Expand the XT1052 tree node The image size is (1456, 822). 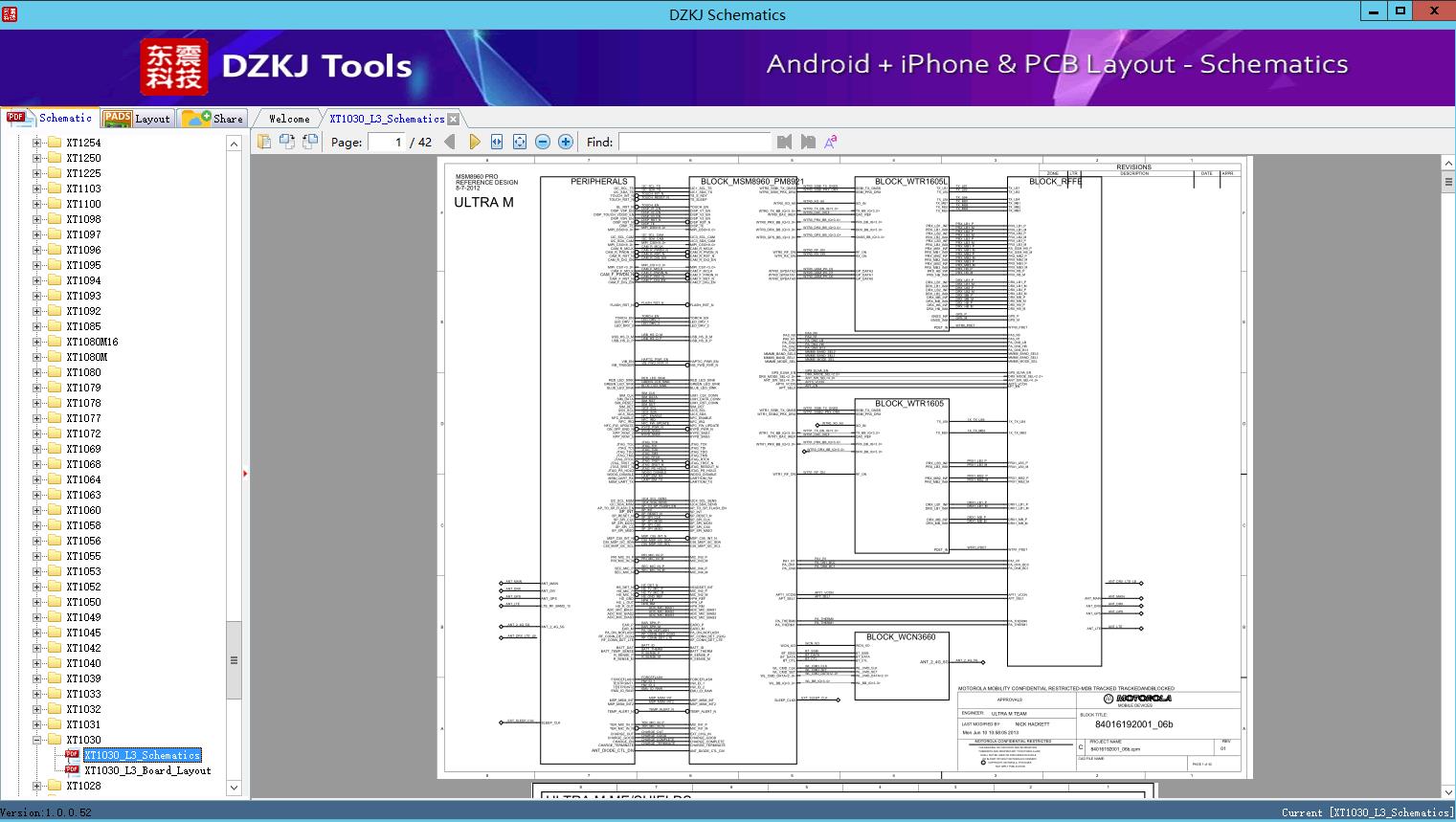[x=36, y=587]
